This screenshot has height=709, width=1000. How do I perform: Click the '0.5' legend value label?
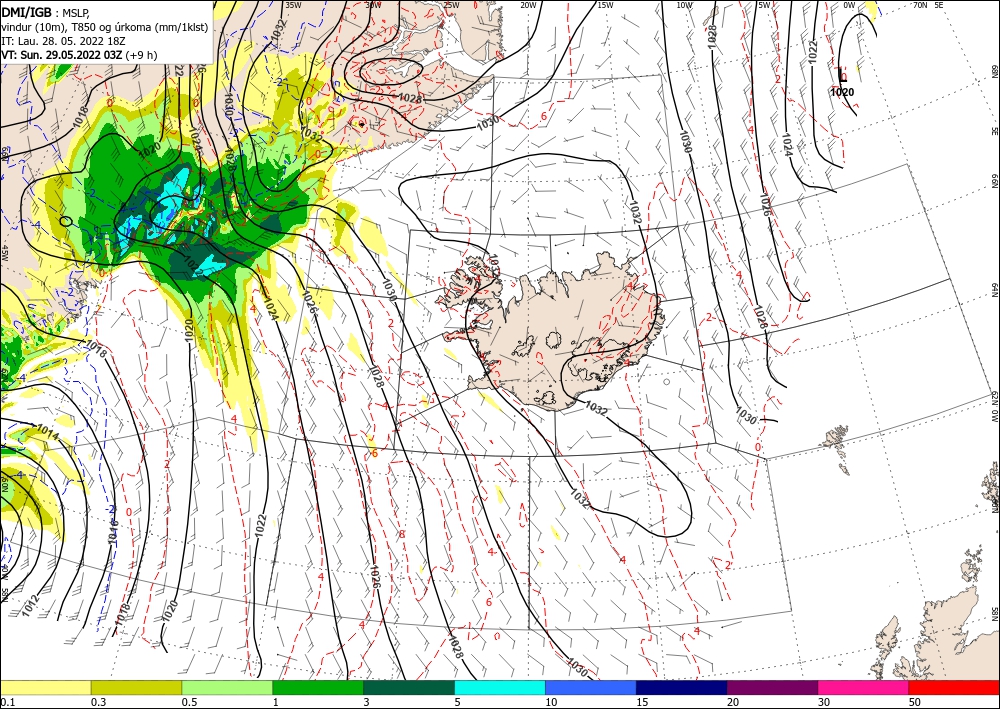[x=189, y=702]
